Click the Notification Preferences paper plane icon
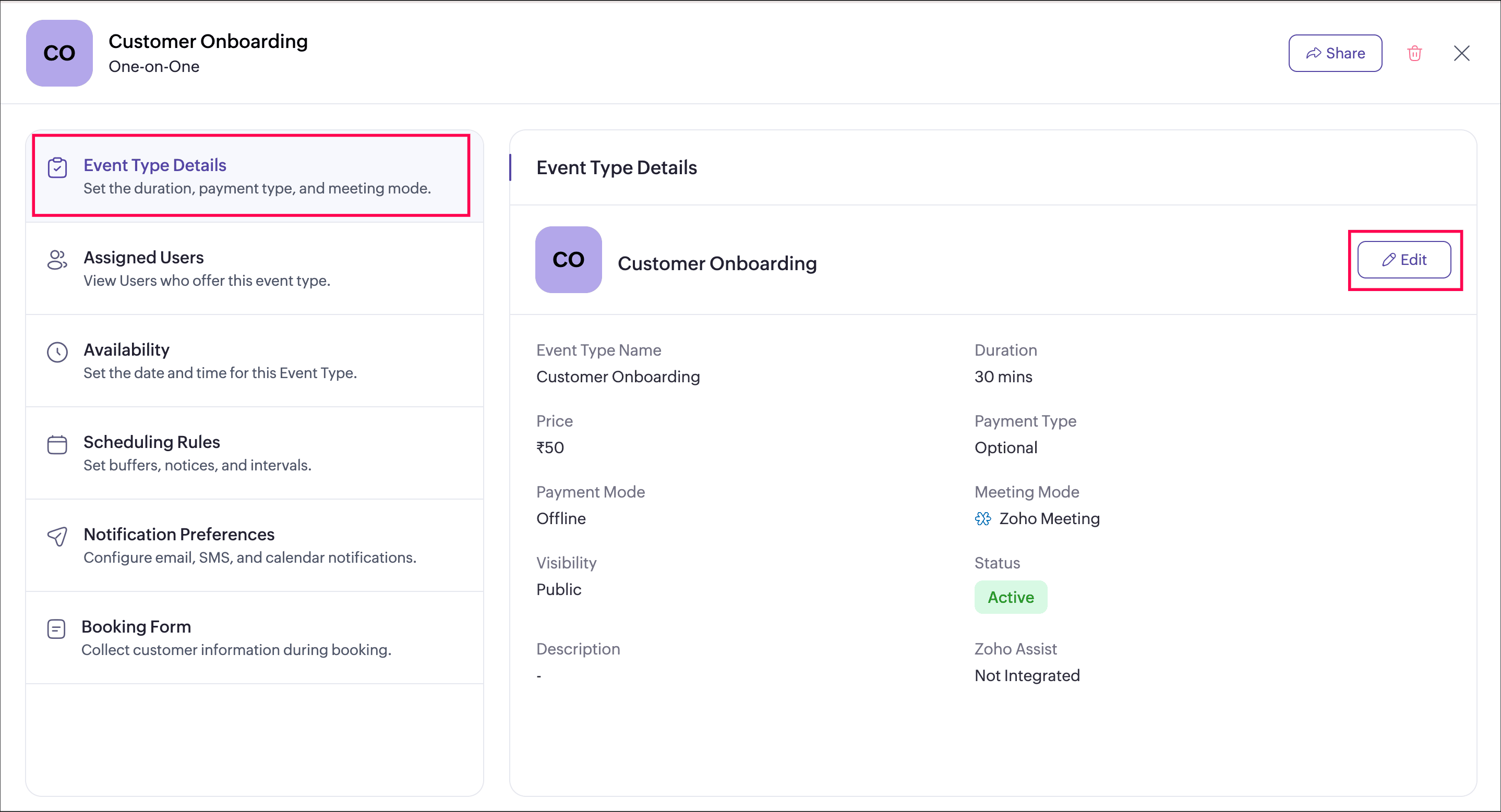The width and height of the screenshot is (1501, 812). pyautogui.click(x=57, y=537)
